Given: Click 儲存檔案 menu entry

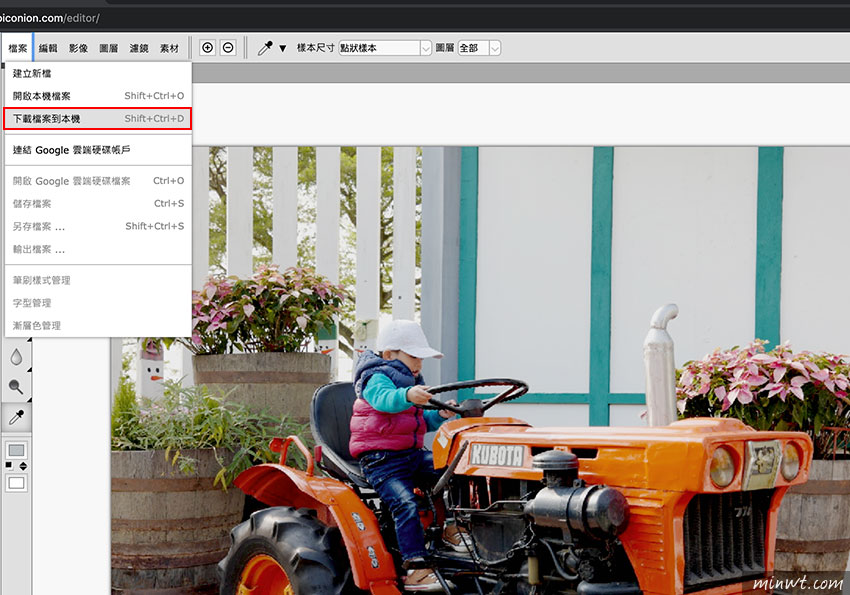Looking at the screenshot, I should 98,204.
